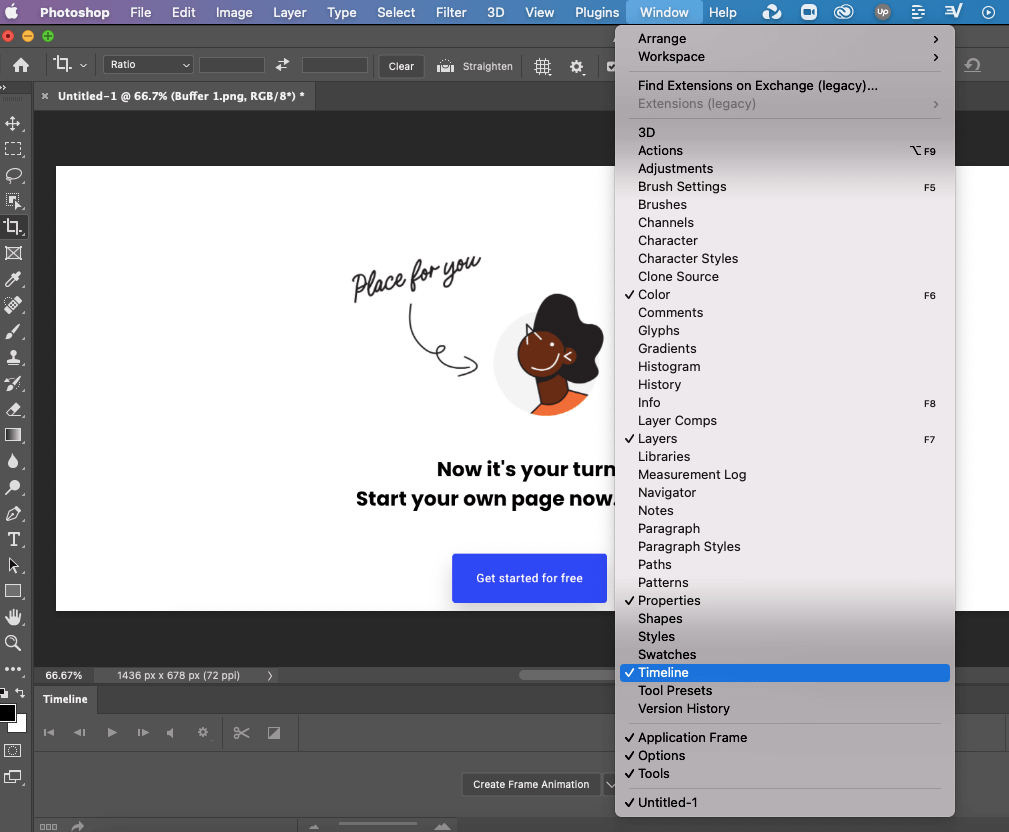This screenshot has height=832, width=1009.
Task: Click the Clear button in the options bar
Action: pos(400,66)
